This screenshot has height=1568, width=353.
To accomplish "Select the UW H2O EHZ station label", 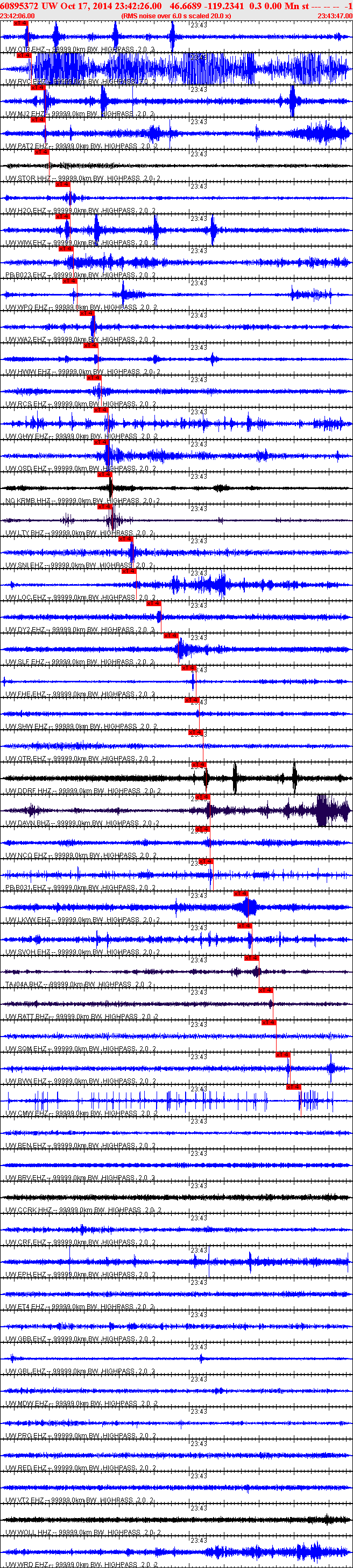I will [x=81, y=211].
